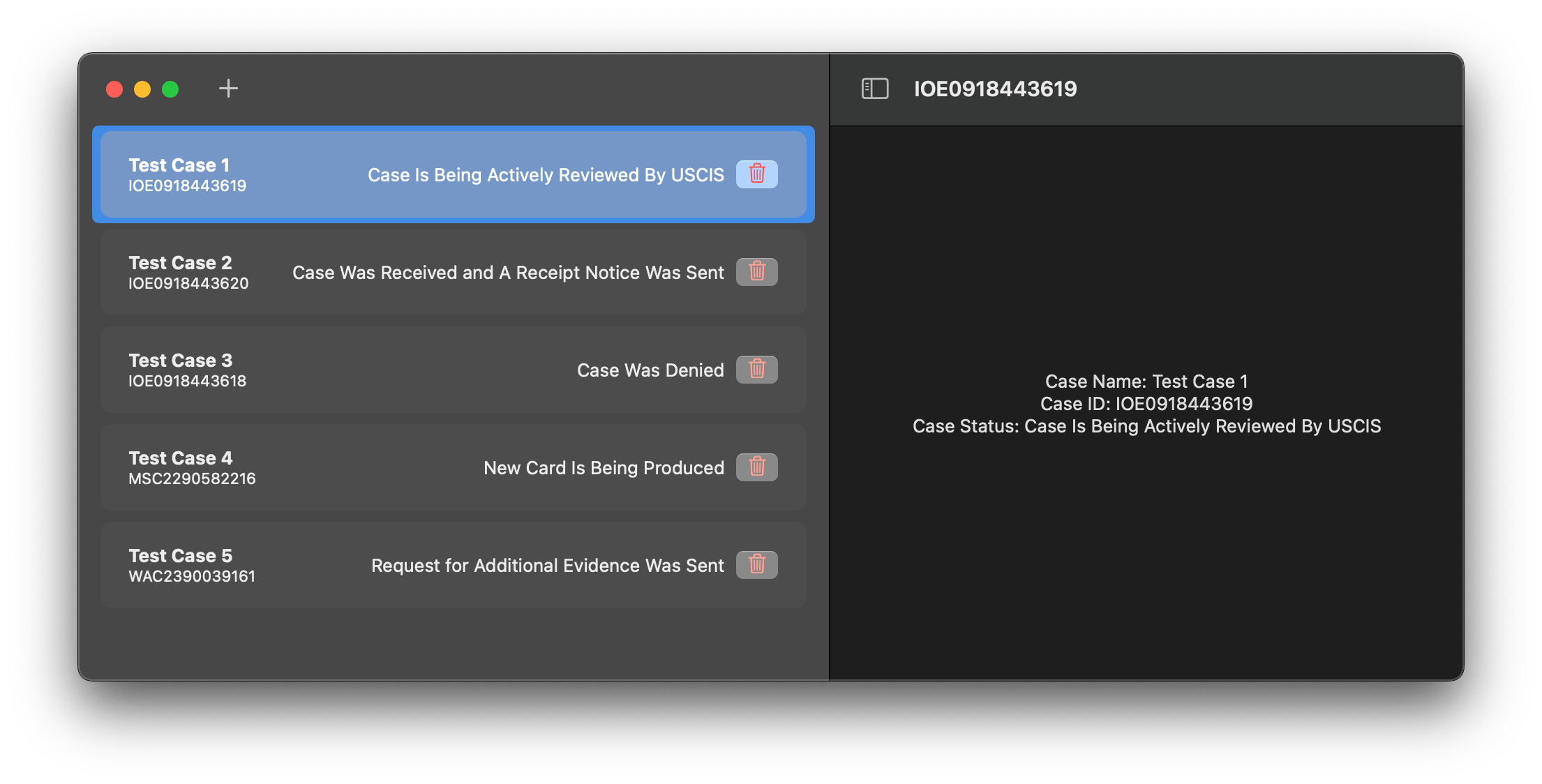Click the sidebar panel icon next to IOE0918443619
This screenshot has width=1542, height=784.
[874, 88]
